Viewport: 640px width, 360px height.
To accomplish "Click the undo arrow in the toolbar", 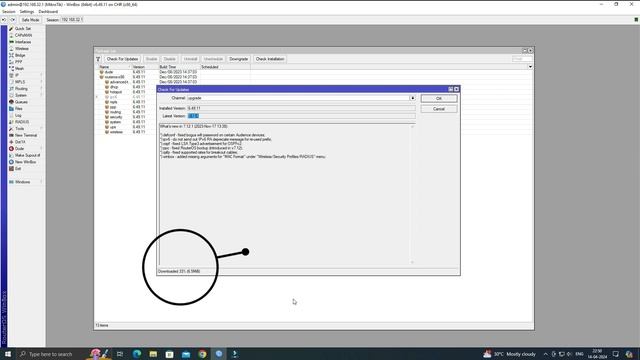I will (x=4, y=20).
